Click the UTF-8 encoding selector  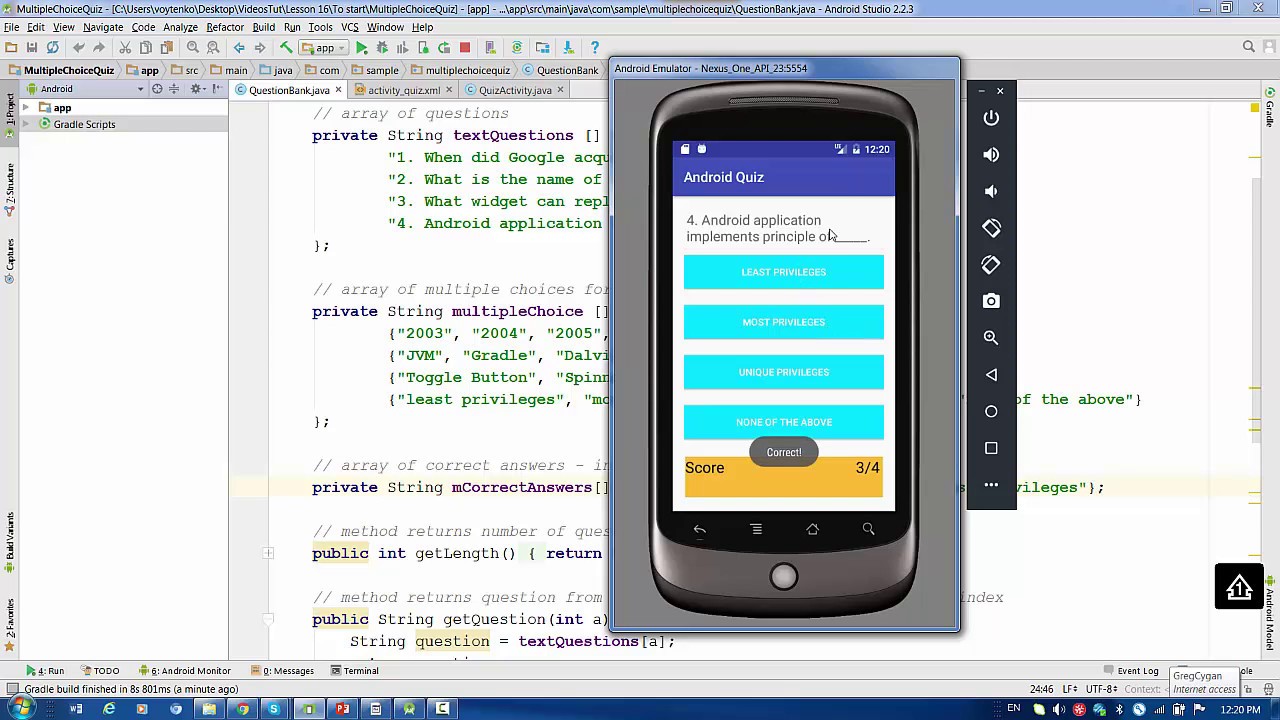click(x=1100, y=689)
